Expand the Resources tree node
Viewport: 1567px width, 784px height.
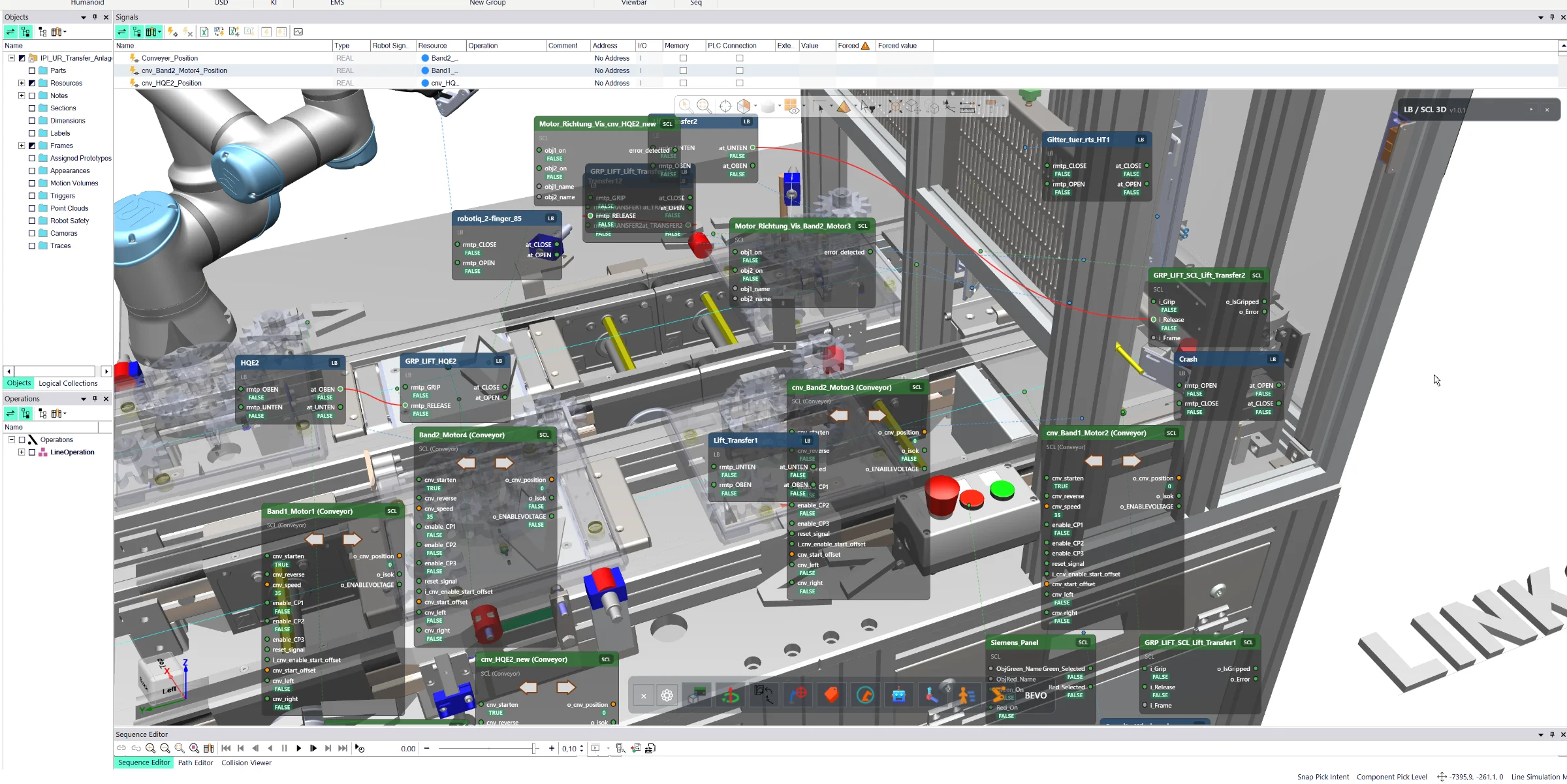coord(22,83)
